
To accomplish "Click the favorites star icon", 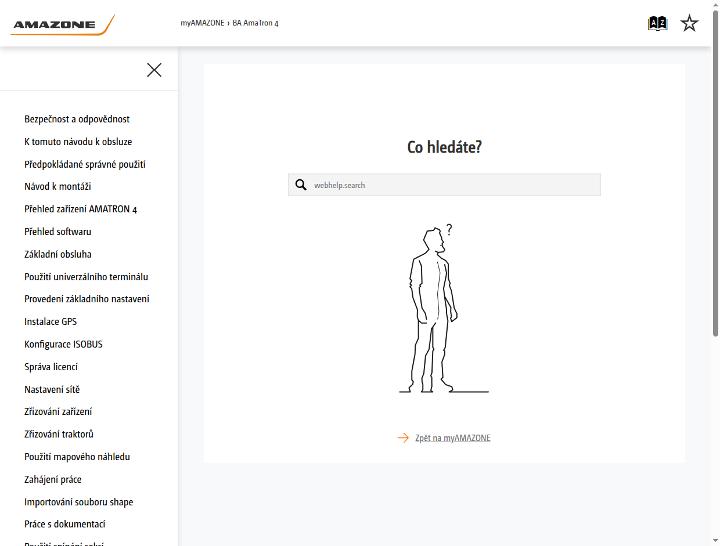I will tap(689, 23).
